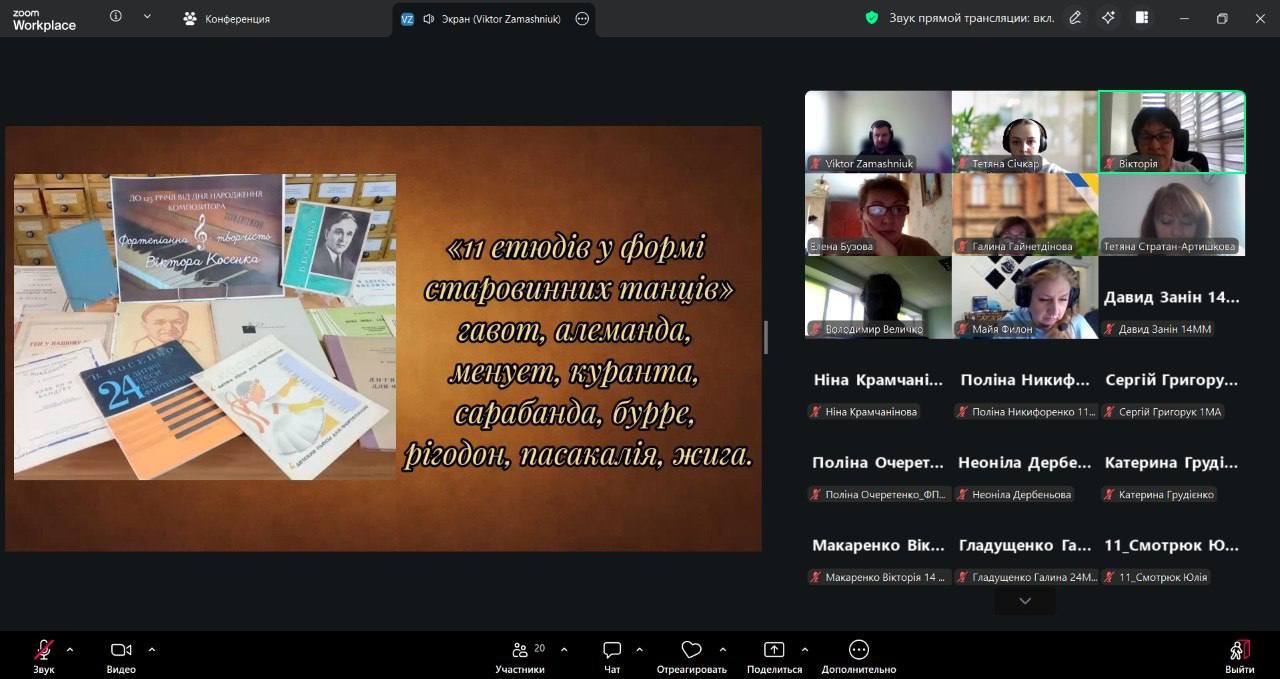The width and height of the screenshot is (1280, 679).
Task: Expand audio options arrow next to Звук
Action: (x=70, y=649)
